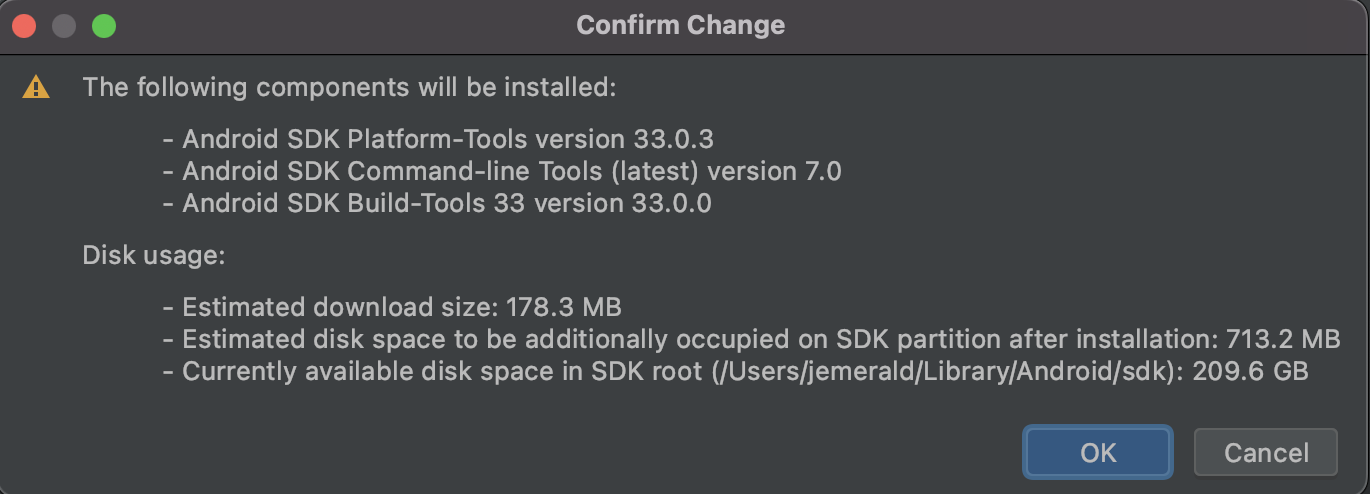This screenshot has width=1370, height=494.
Task: Click the 713.2 MB disk space value
Action: point(1283,339)
